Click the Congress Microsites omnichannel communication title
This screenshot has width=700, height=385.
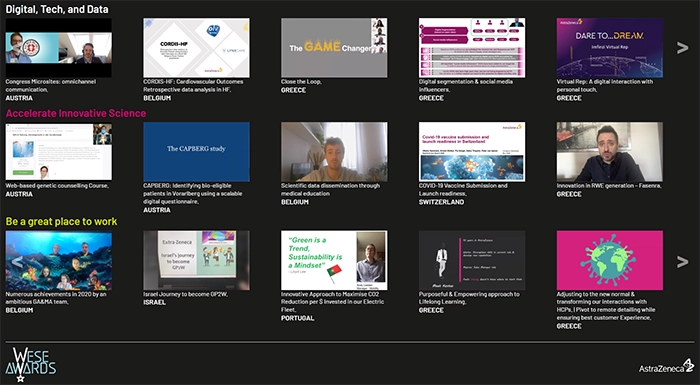(50, 86)
